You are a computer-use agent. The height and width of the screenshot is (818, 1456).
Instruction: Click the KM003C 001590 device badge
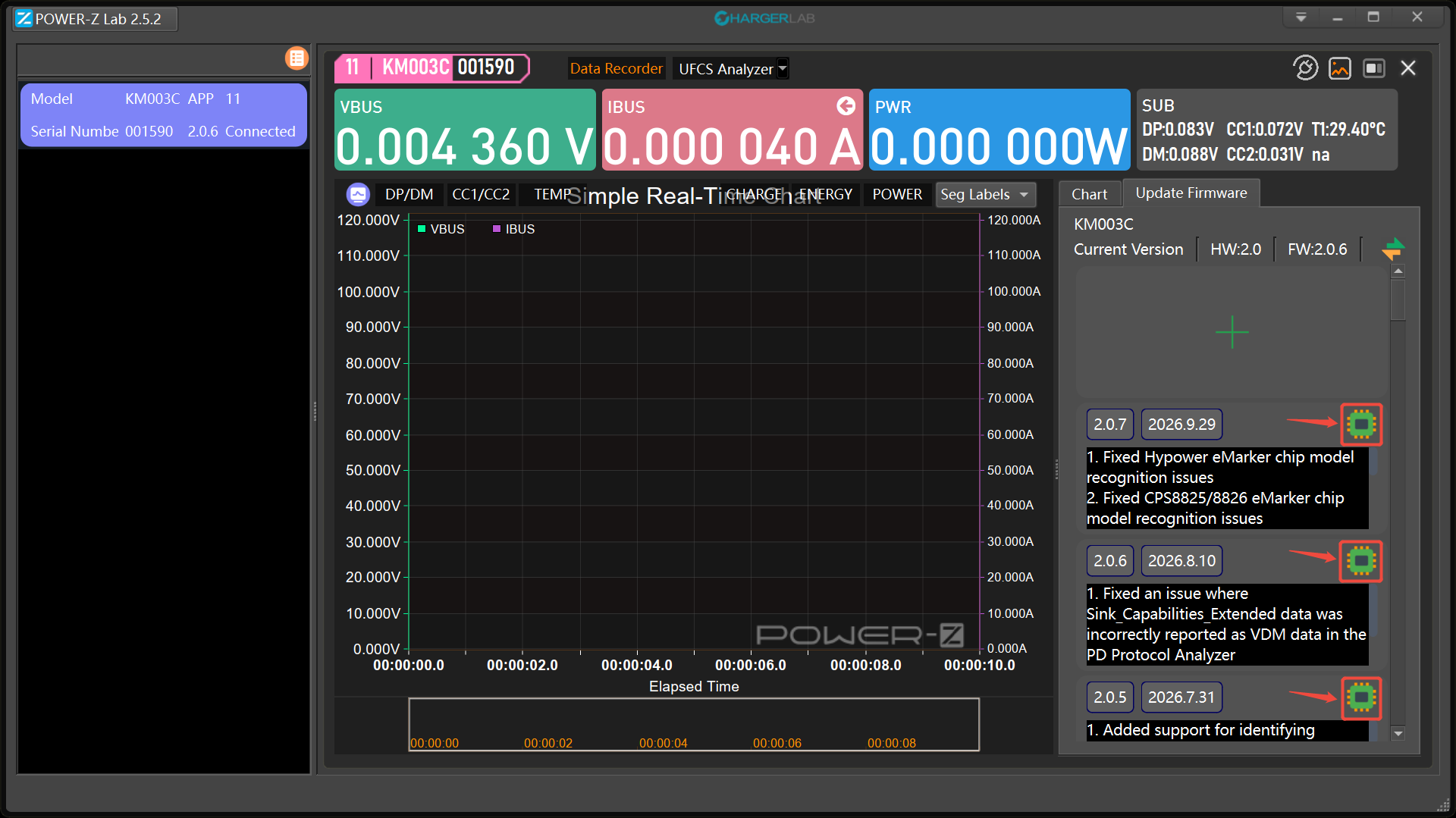coord(431,67)
